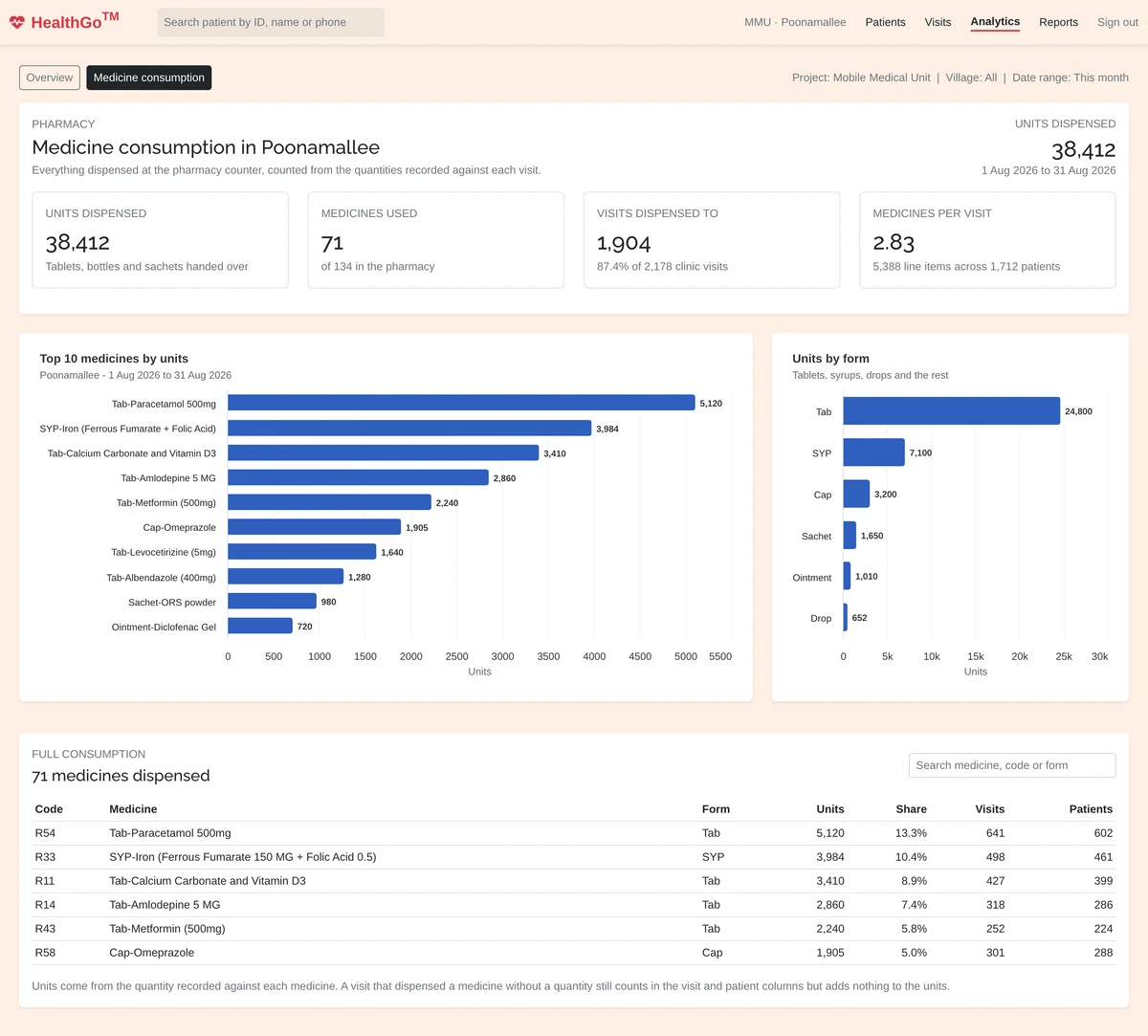Click Medicine consumption in Poonamallee heading
Image resolution: width=1148 pixels, height=1036 pixels.
[206, 147]
